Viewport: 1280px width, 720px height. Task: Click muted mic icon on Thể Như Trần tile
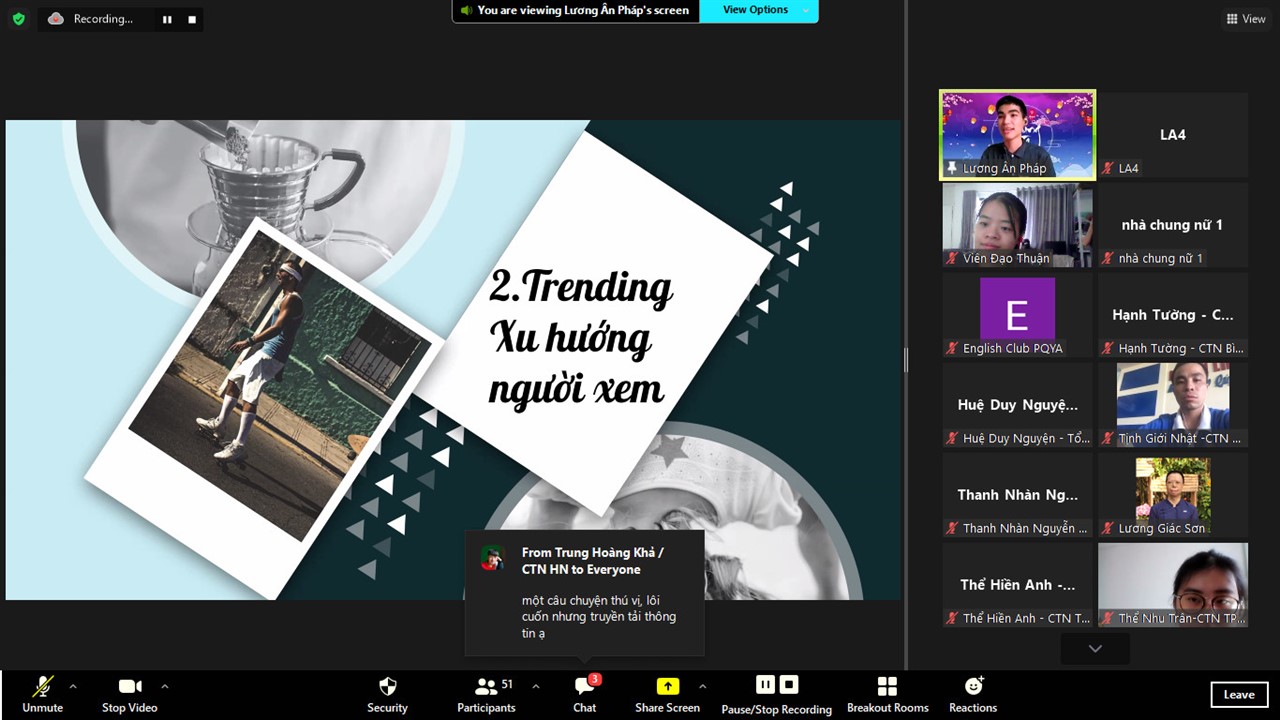click(1108, 618)
